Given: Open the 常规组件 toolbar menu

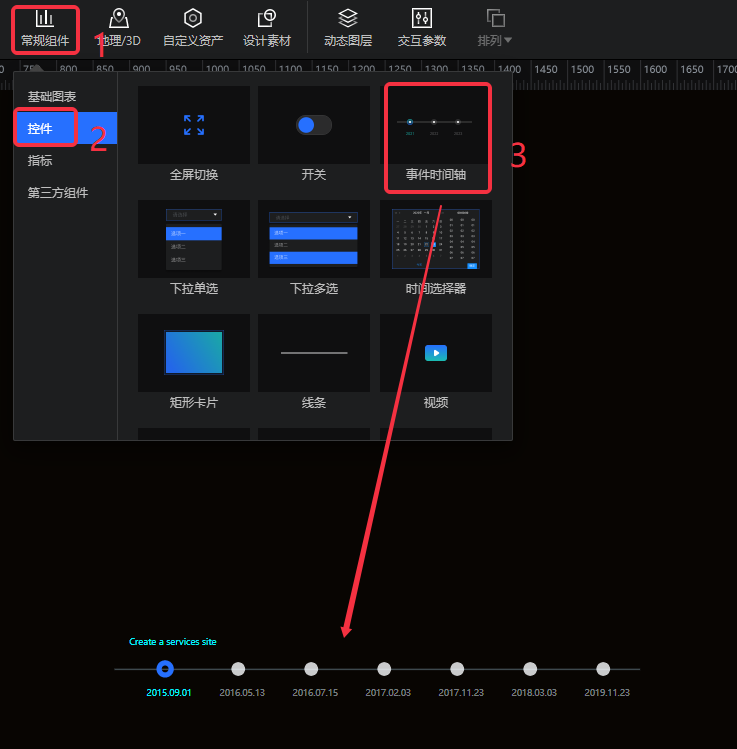Looking at the screenshot, I should (45, 28).
